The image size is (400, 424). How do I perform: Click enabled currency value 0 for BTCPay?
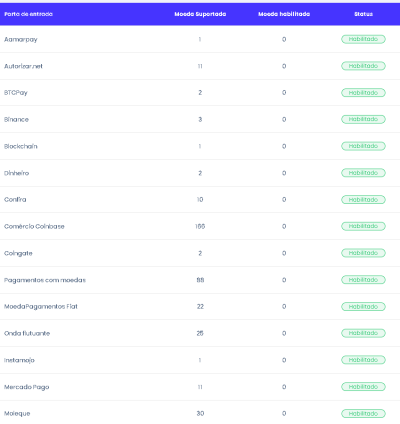pos(284,93)
